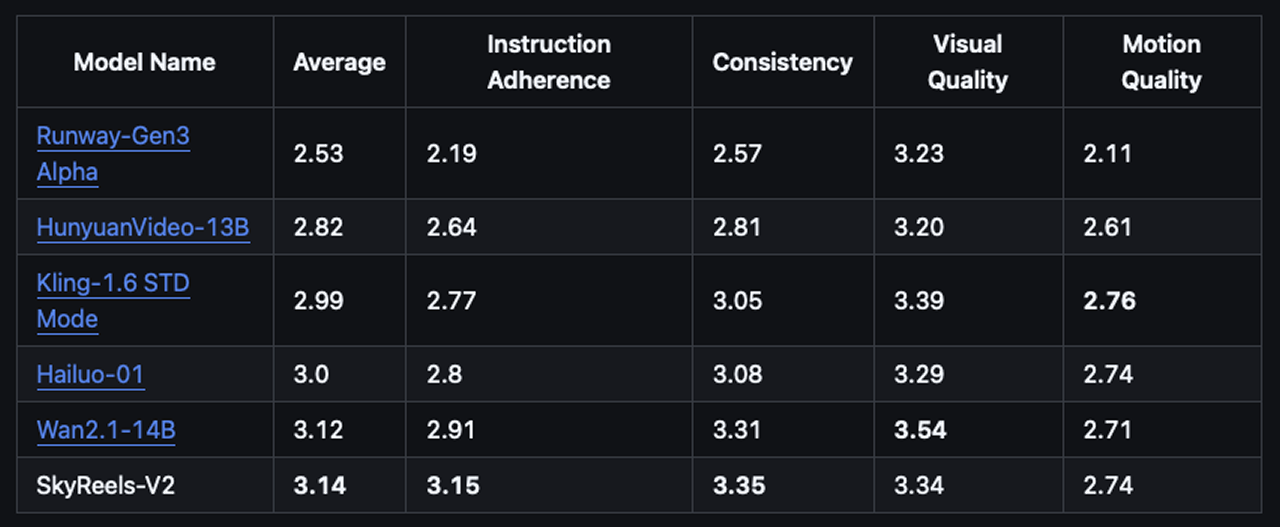1280x527 pixels.
Task: Follow the Kling-1.6 STD Mode link
Action: coord(112,284)
